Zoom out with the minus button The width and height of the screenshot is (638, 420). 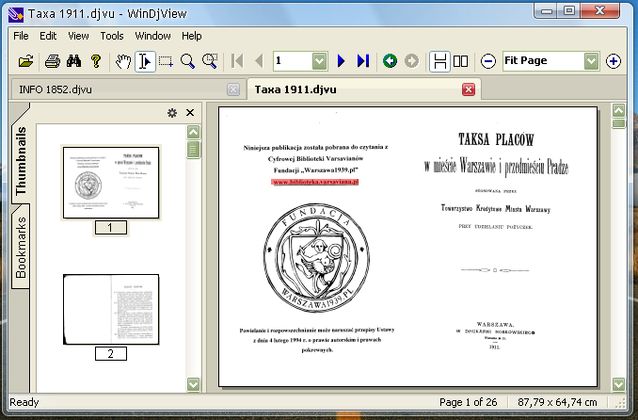click(x=488, y=61)
